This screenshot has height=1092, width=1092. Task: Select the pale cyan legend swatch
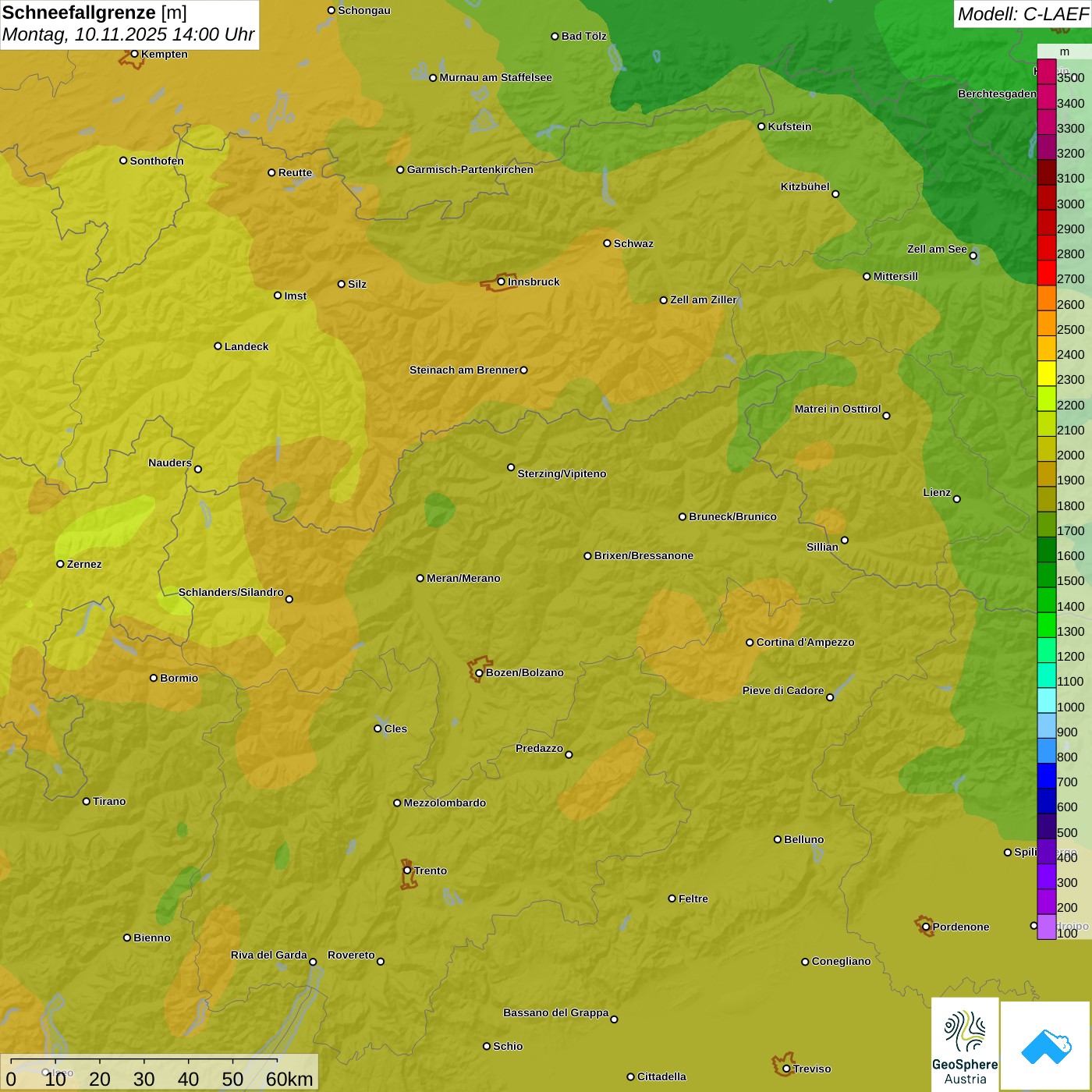(1047, 700)
